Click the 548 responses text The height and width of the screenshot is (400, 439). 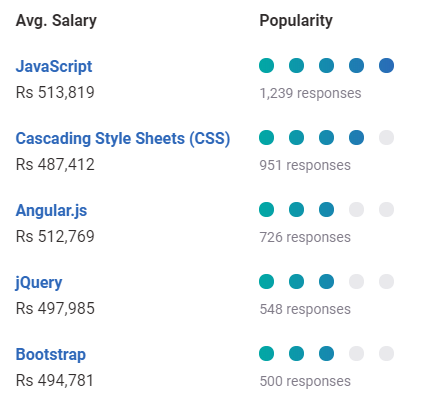[x=305, y=309]
